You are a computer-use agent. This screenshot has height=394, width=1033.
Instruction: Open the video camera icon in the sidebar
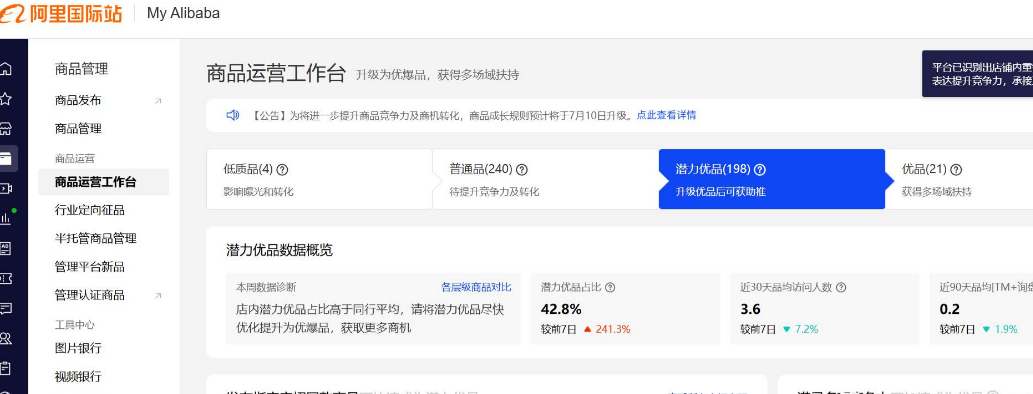point(5,189)
